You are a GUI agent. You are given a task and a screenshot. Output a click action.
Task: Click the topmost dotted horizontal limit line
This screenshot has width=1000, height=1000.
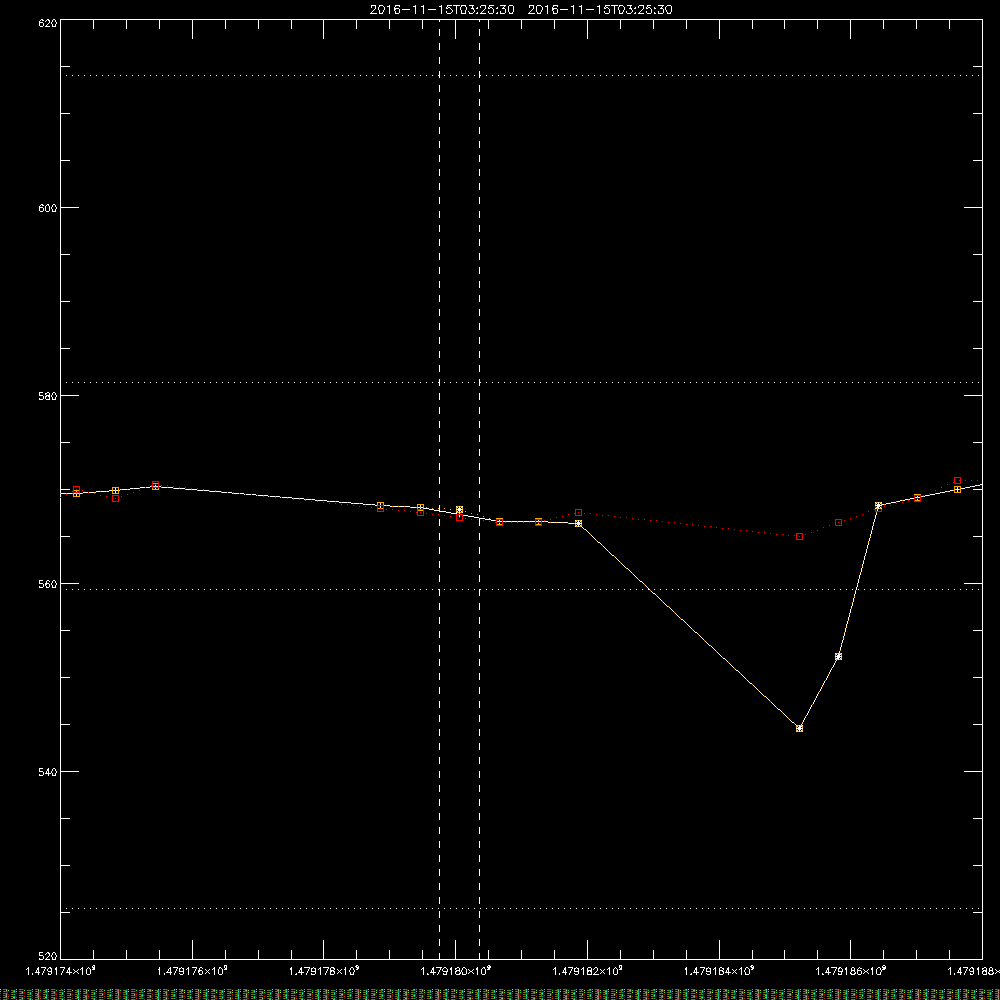pyautogui.click(x=521, y=75)
